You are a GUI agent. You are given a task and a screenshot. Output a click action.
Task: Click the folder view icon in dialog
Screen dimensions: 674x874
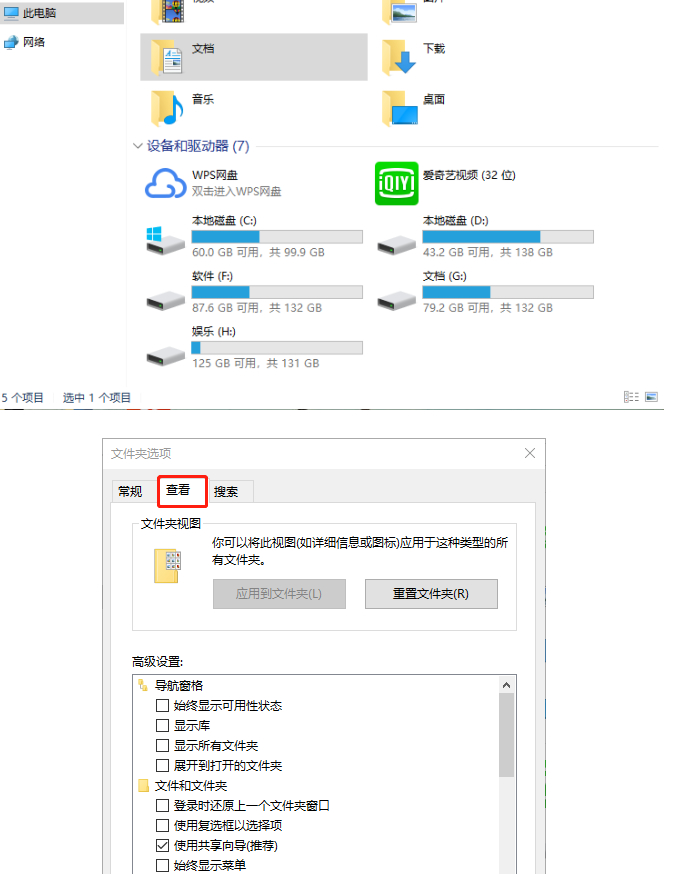pos(168,566)
